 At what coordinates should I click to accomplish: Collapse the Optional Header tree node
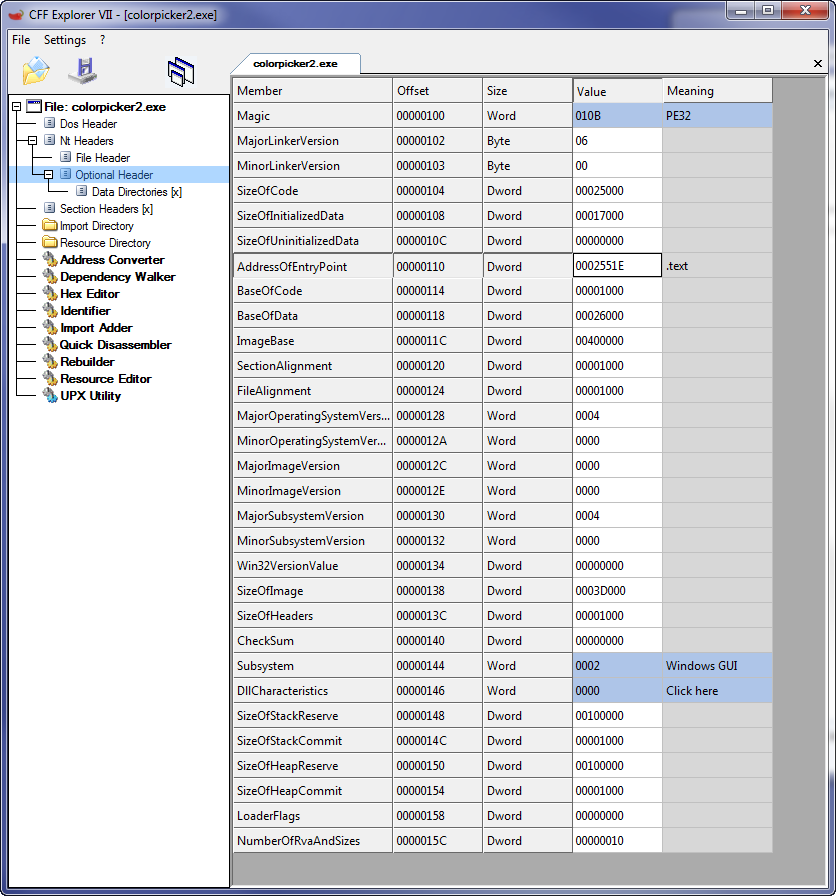[x=49, y=175]
